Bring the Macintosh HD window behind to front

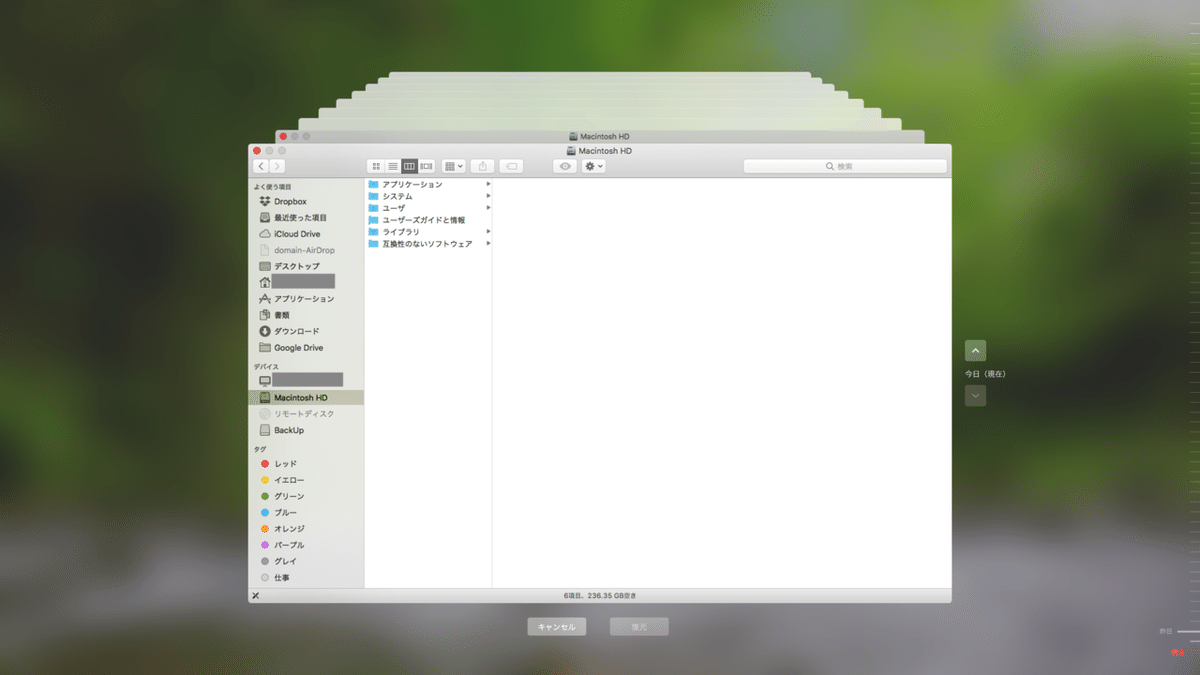click(x=599, y=136)
